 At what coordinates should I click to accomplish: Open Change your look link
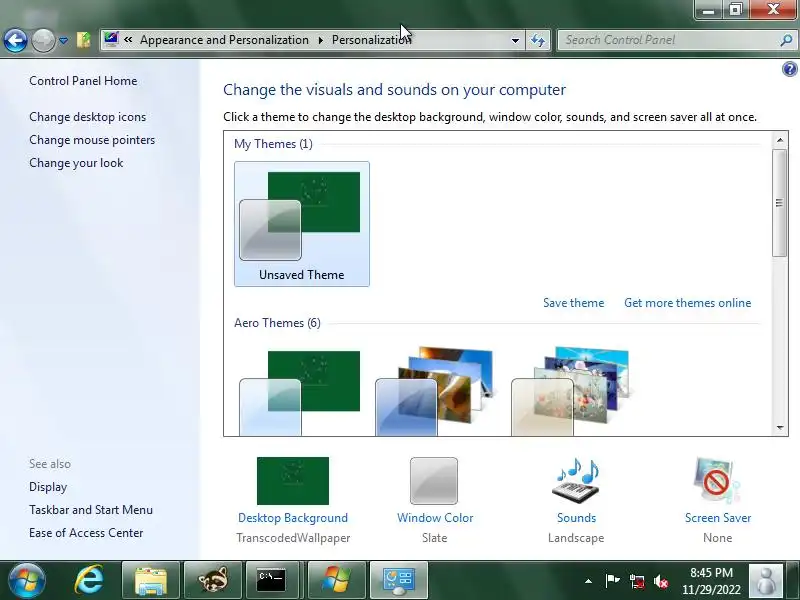(x=76, y=163)
